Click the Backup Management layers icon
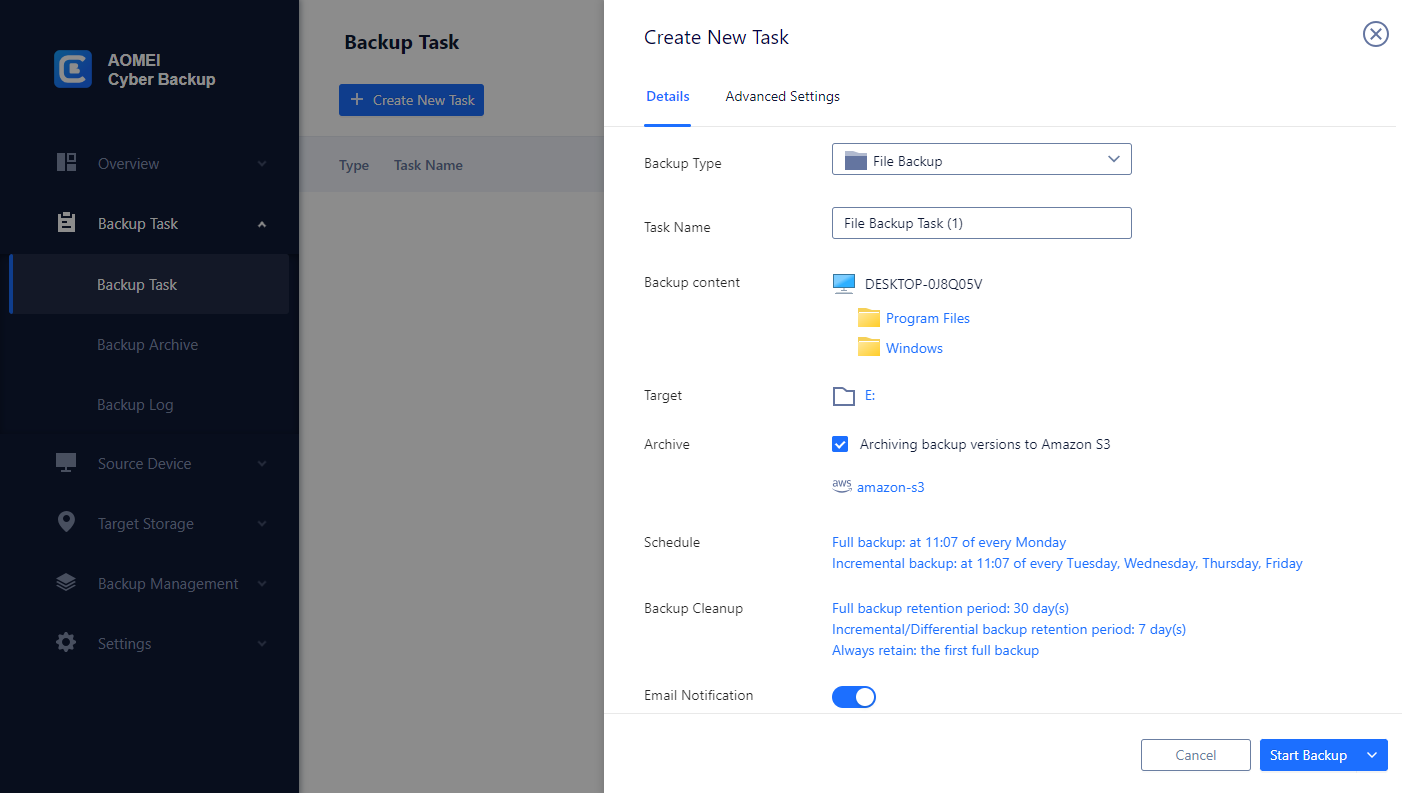 click(x=67, y=583)
